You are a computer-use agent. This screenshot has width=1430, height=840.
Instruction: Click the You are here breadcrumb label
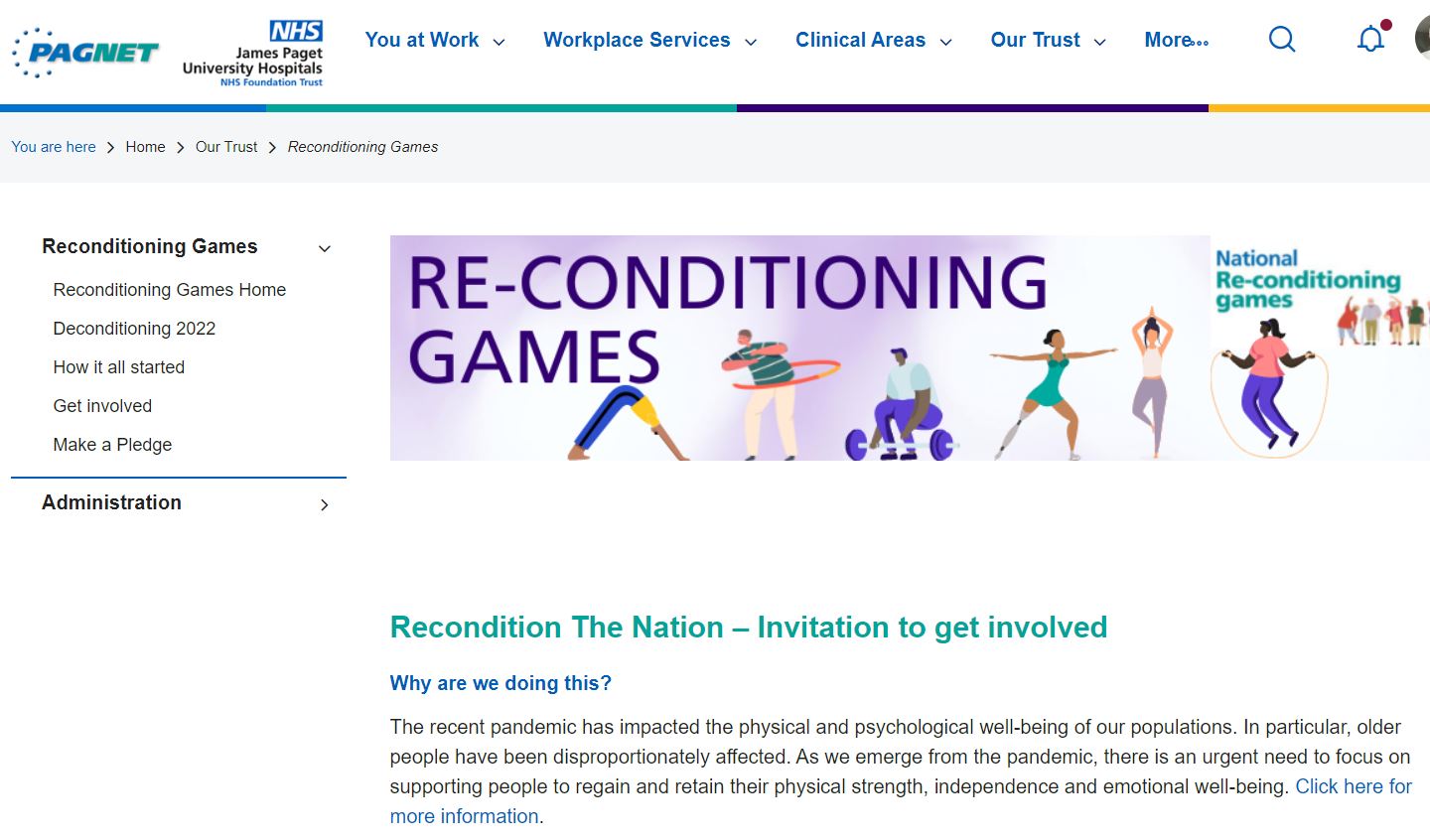[54, 147]
